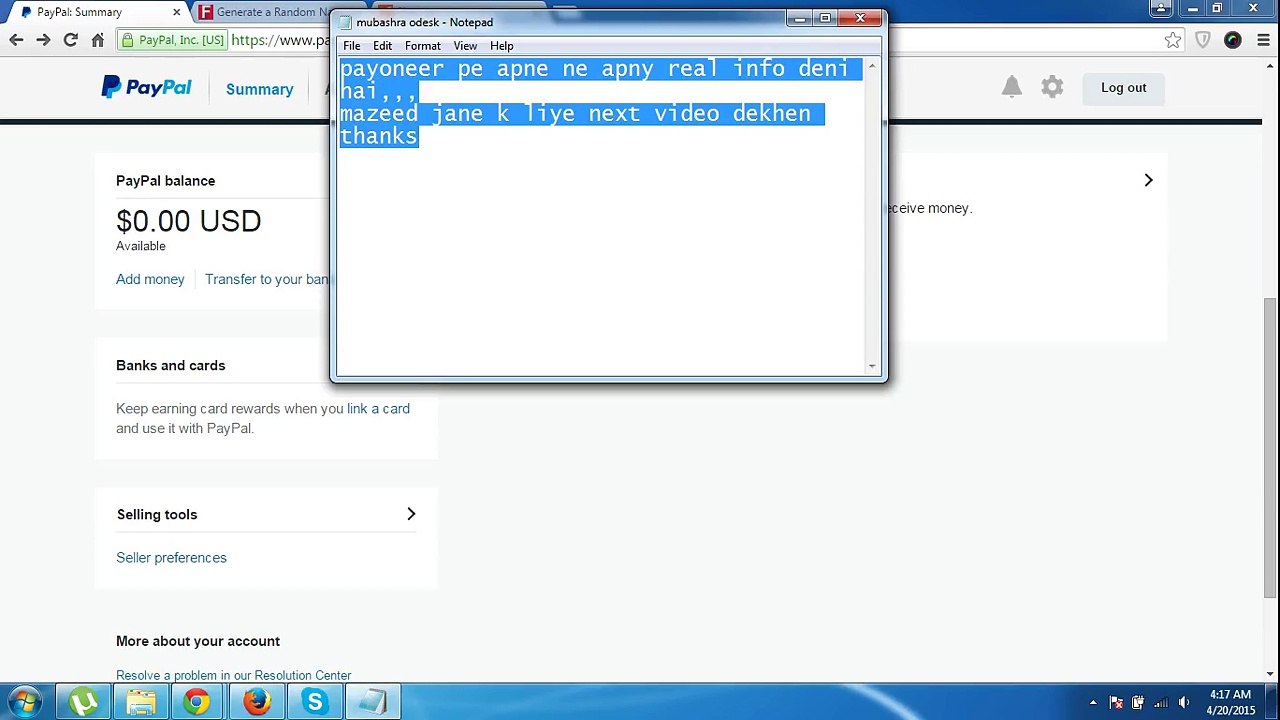1280x720 pixels.
Task: Click the More about your account heading
Action: tap(198, 641)
